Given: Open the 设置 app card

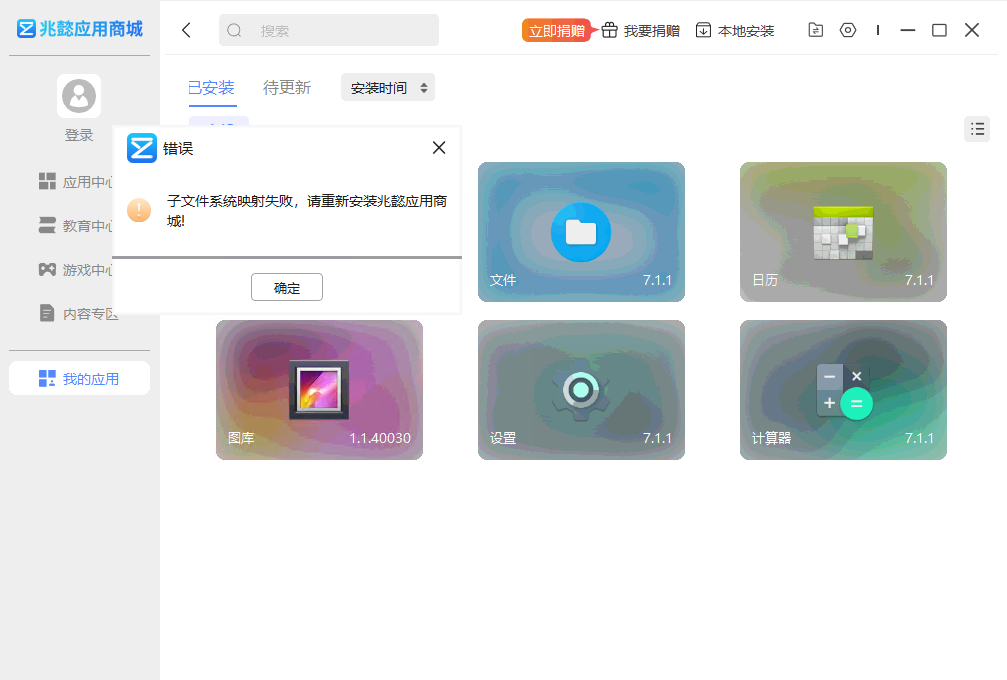Looking at the screenshot, I should (581, 390).
